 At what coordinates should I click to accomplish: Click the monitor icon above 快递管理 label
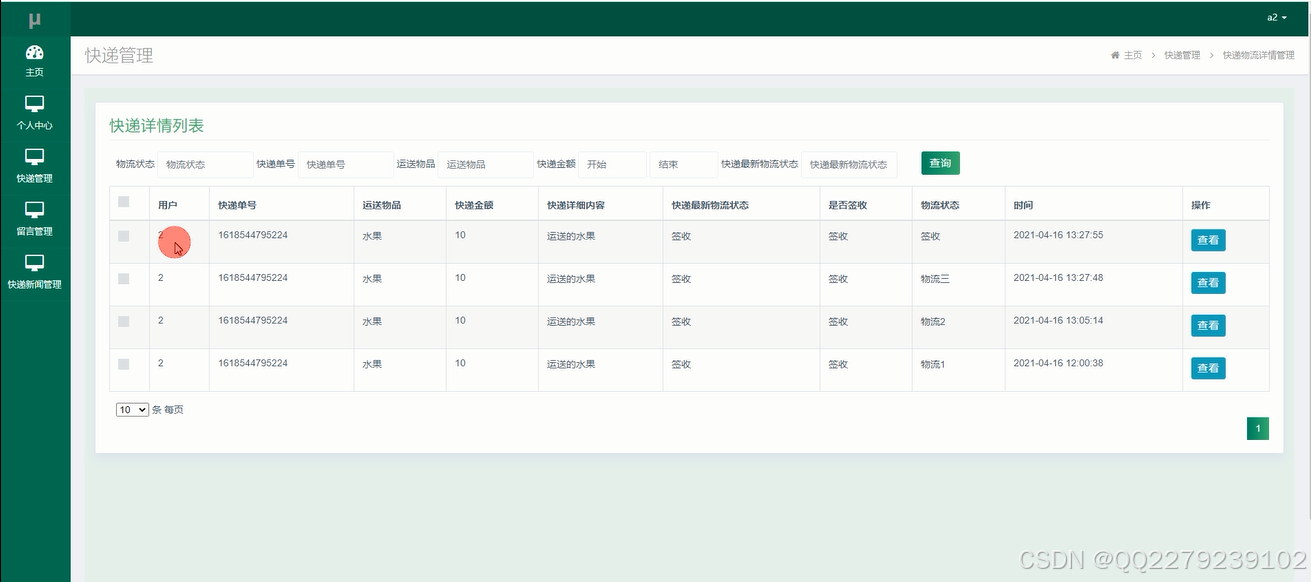(34, 157)
